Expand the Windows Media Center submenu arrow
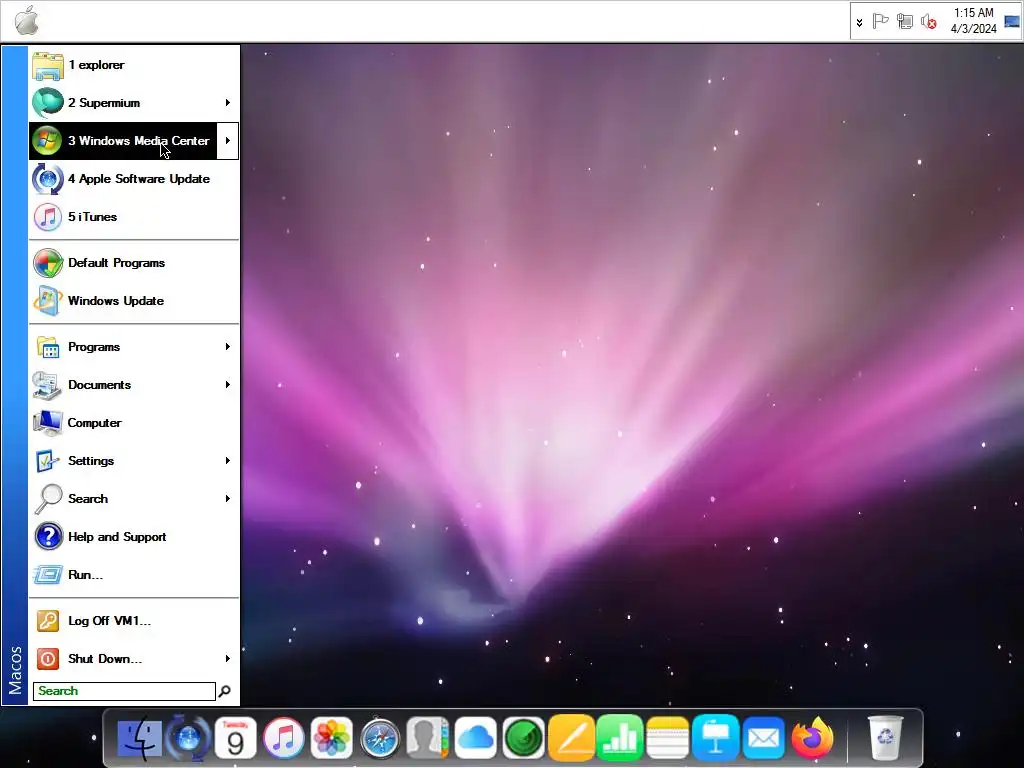1024x768 pixels. point(227,140)
